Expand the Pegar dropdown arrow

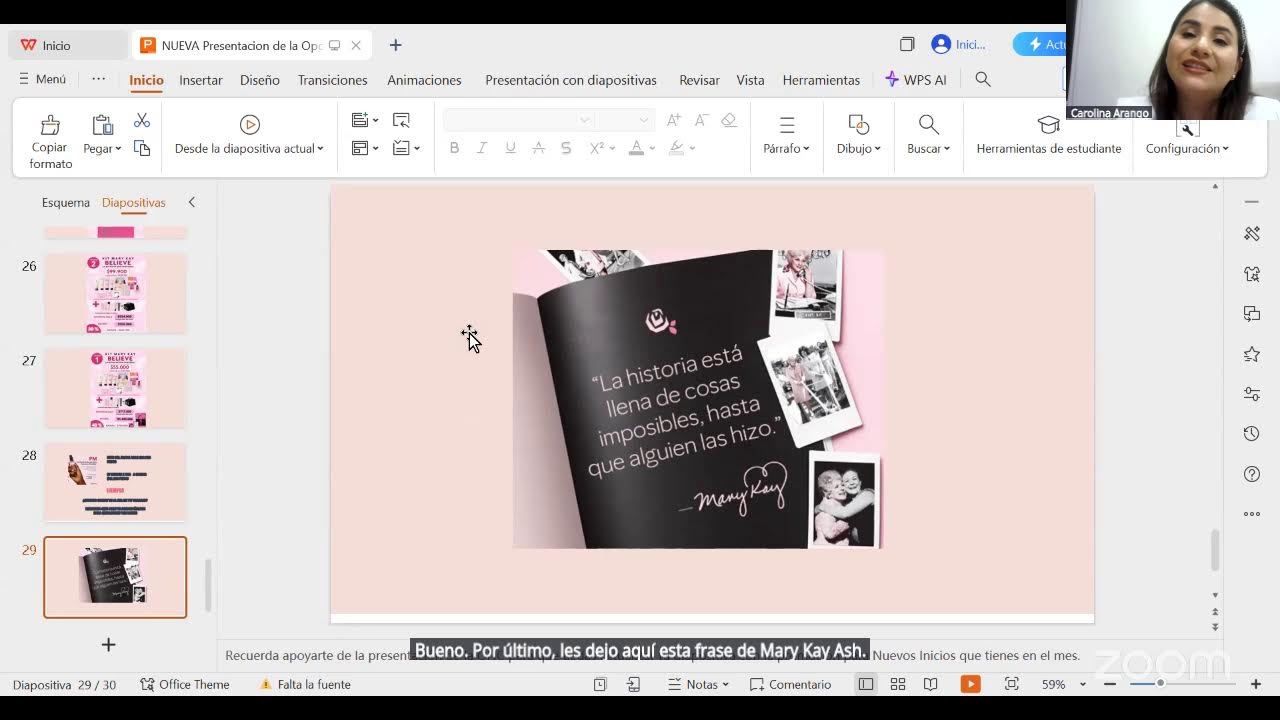pos(118,149)
